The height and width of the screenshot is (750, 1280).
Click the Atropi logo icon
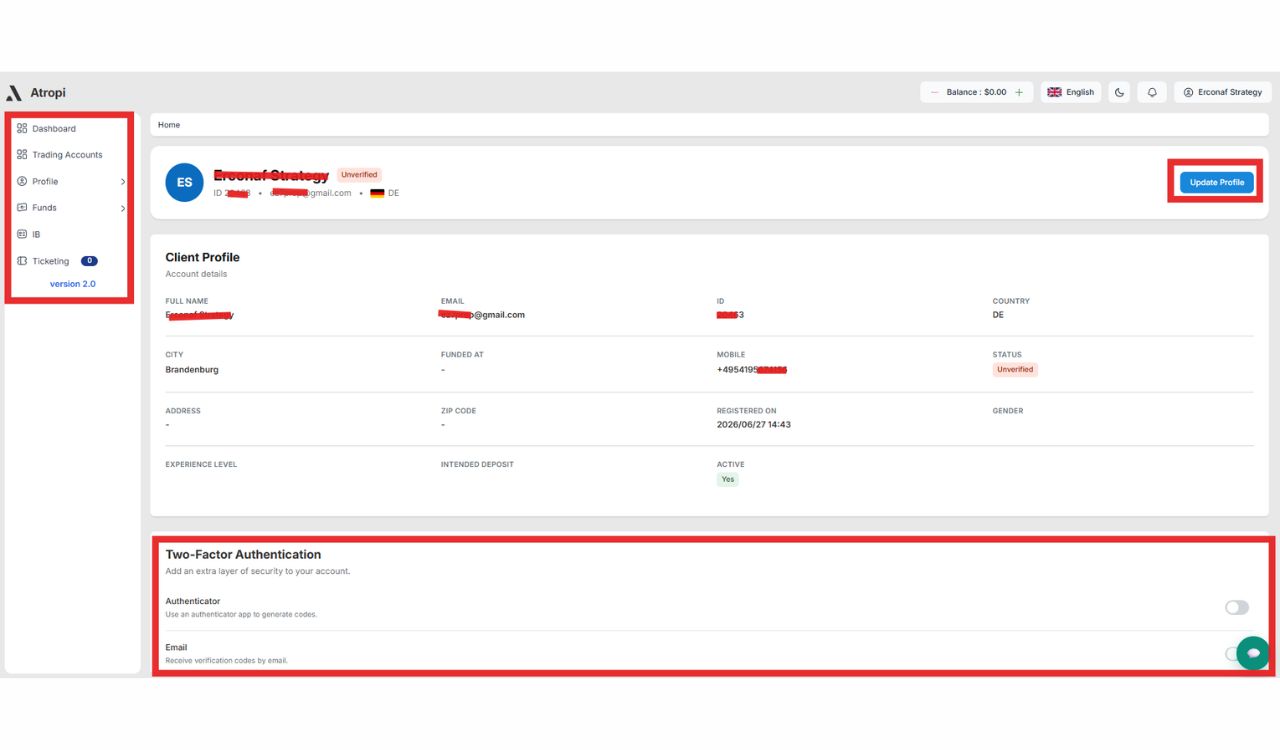coord(14,93)
